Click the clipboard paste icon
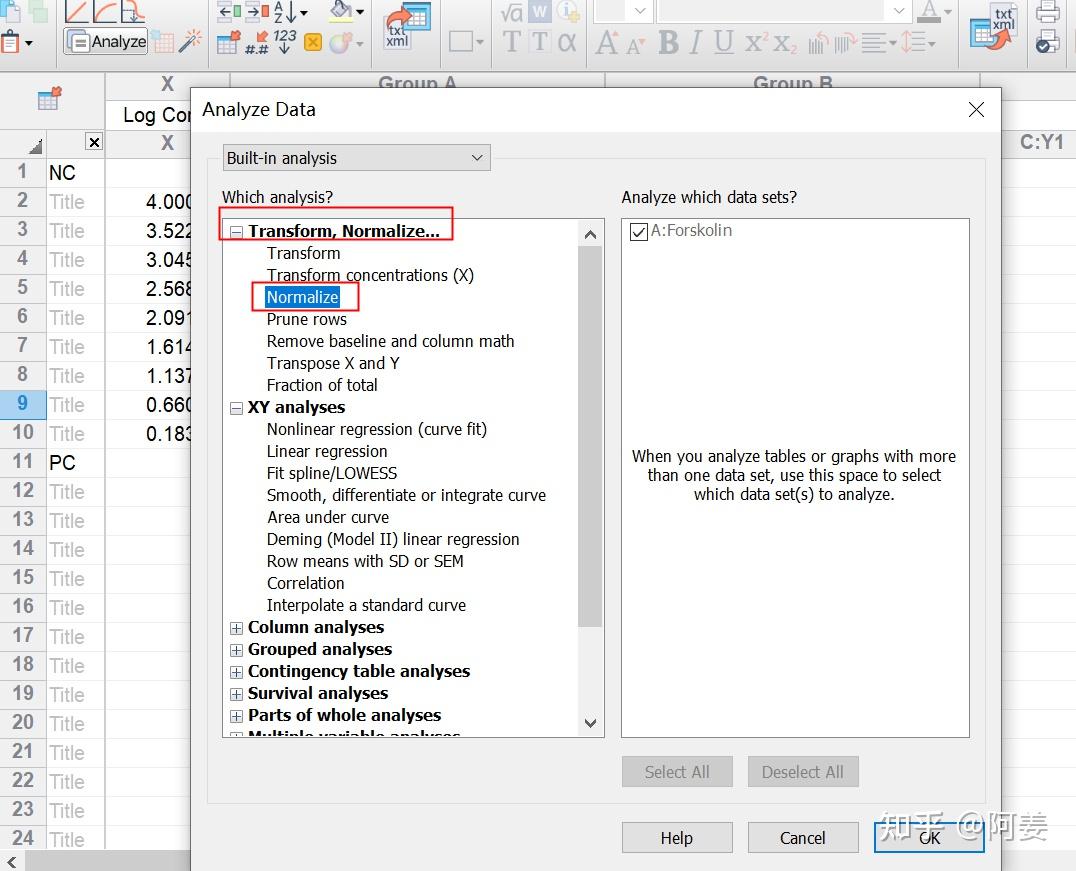The width and height of the screenshot is (1076, 871). [x=10, y=43]
